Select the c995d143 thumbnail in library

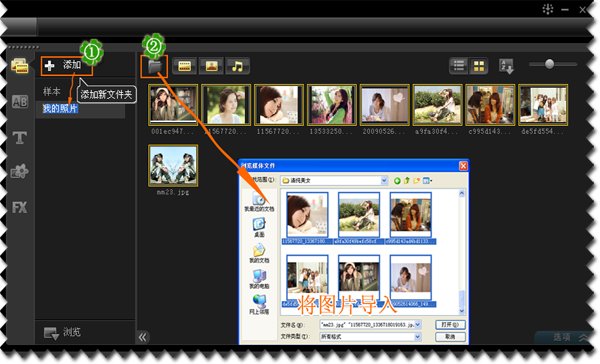click(490, 105)
